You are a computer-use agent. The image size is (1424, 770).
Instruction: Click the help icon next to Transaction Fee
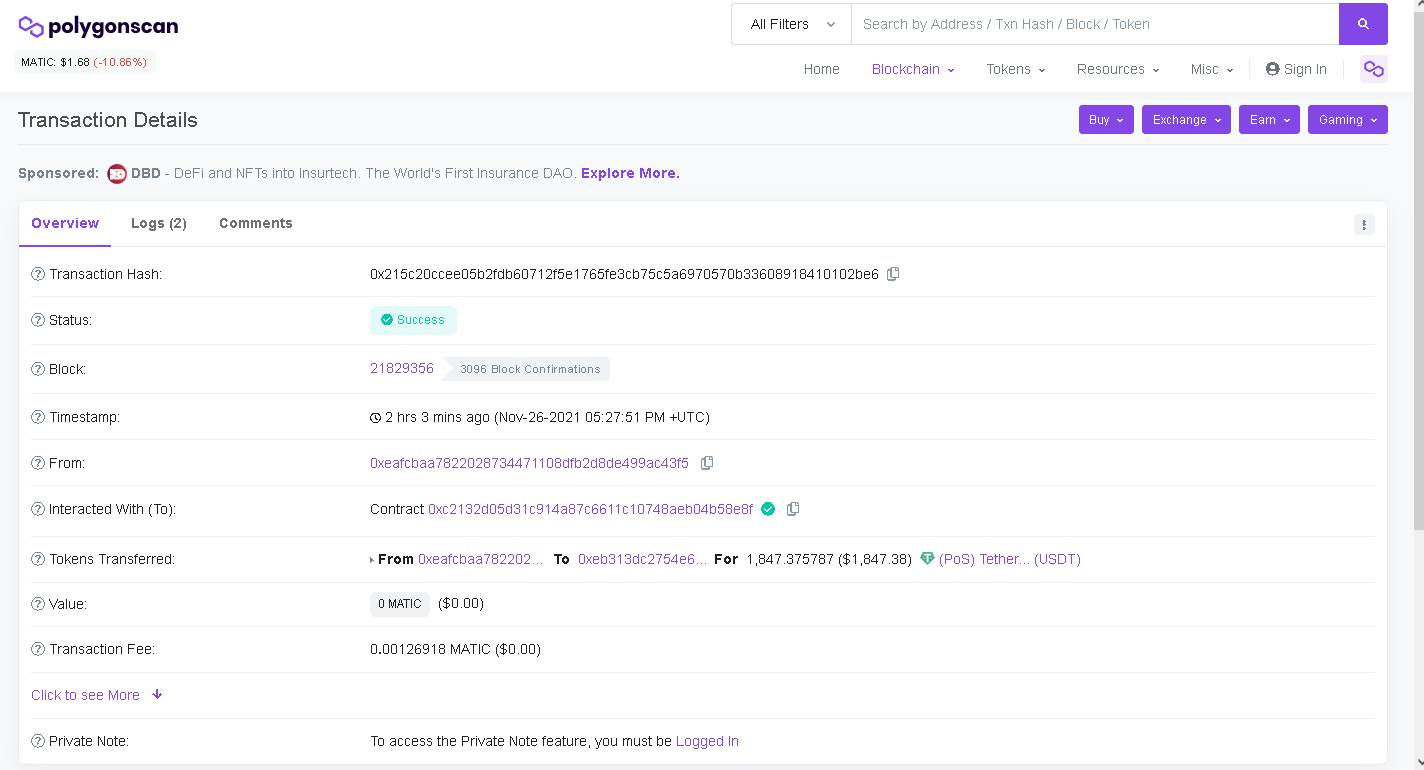click(x=37, y=649)
